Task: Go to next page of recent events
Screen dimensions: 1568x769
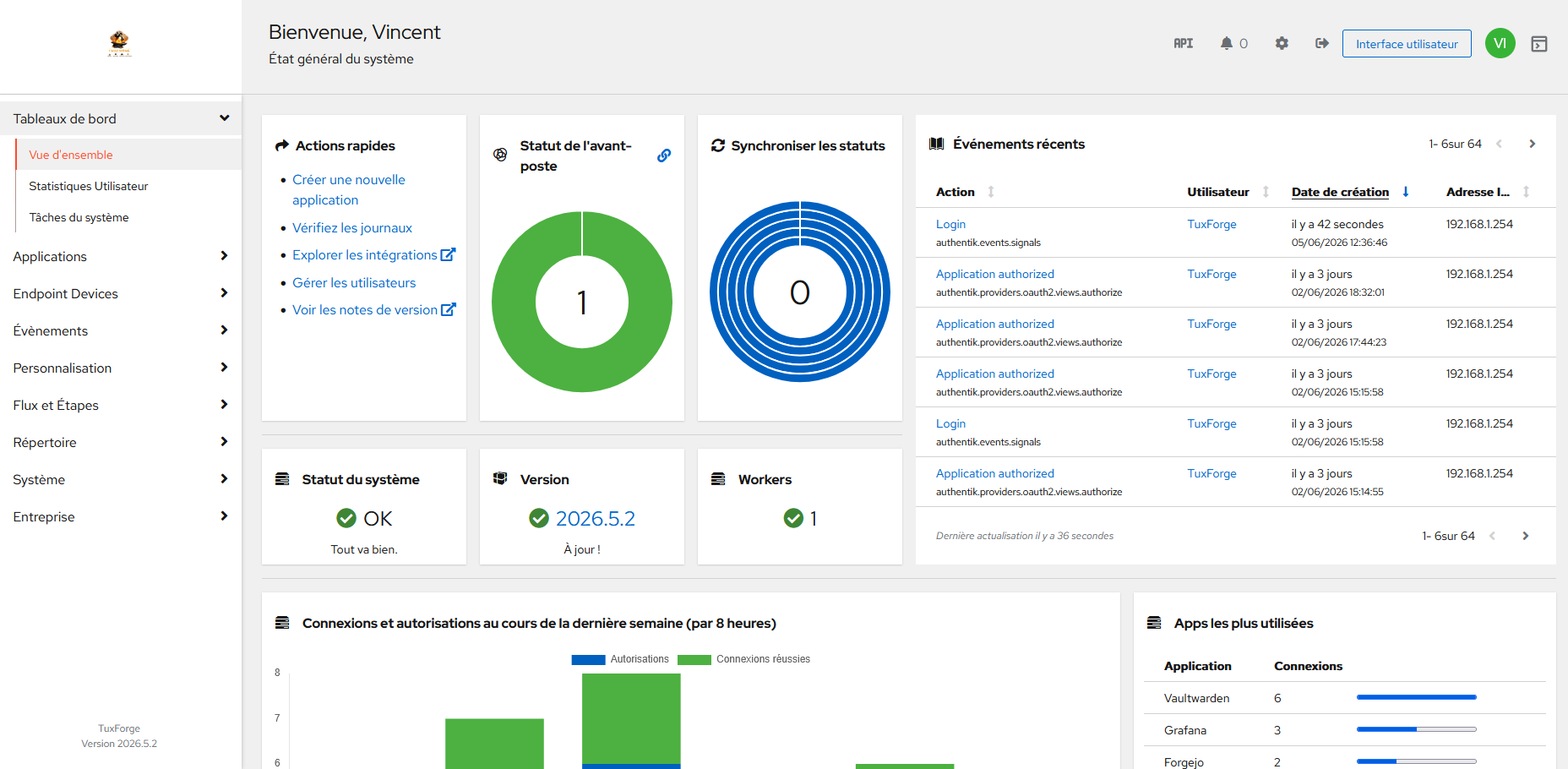Action: coord(1532,144)
